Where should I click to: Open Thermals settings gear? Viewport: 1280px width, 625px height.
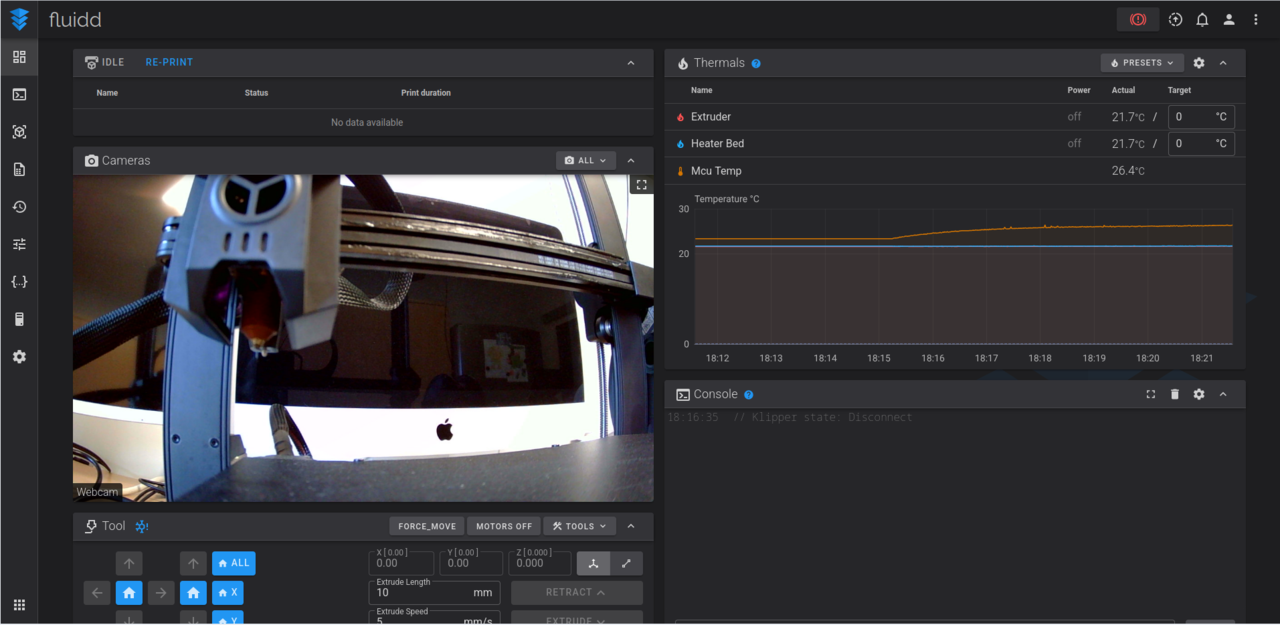point(1199,63)
